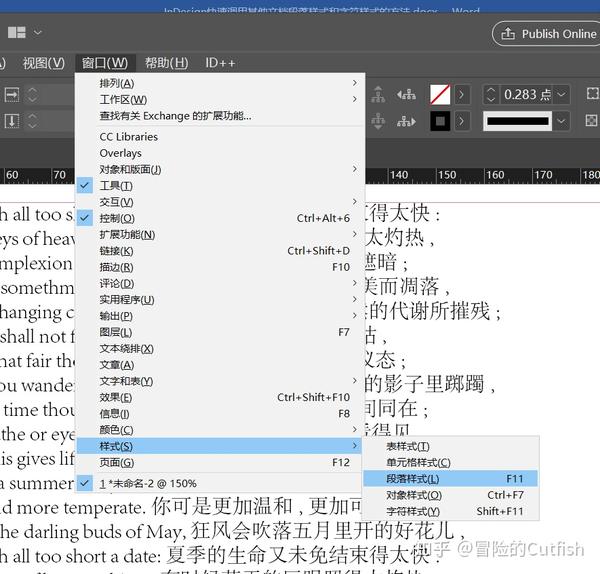The width and height of the screenshot is (600, 574).
Task: Open the CC Libraries panel
Action: pyautogui.click(x=220, y=137)
